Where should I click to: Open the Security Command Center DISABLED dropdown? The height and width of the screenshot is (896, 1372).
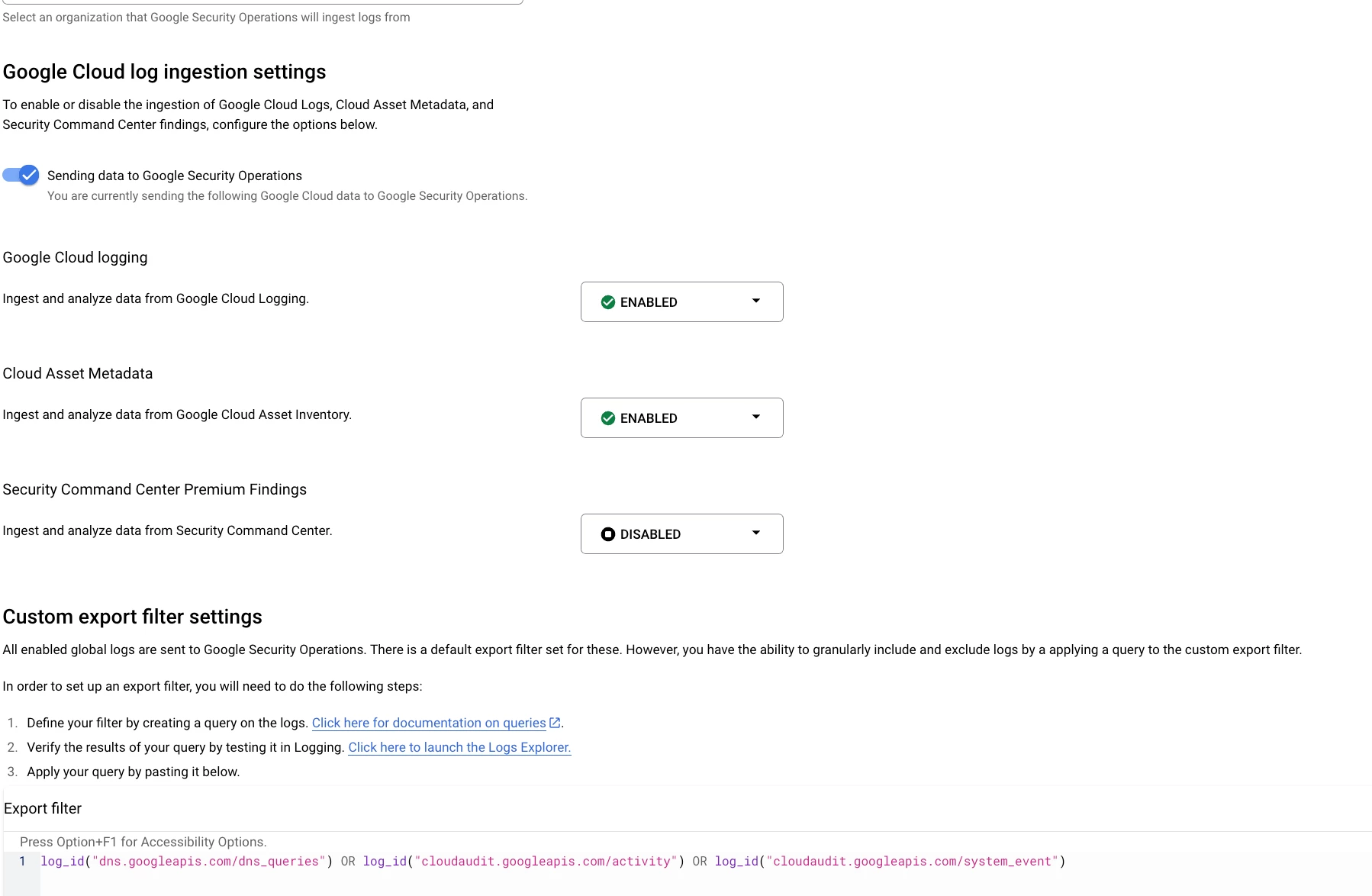(x=681, y=533)
